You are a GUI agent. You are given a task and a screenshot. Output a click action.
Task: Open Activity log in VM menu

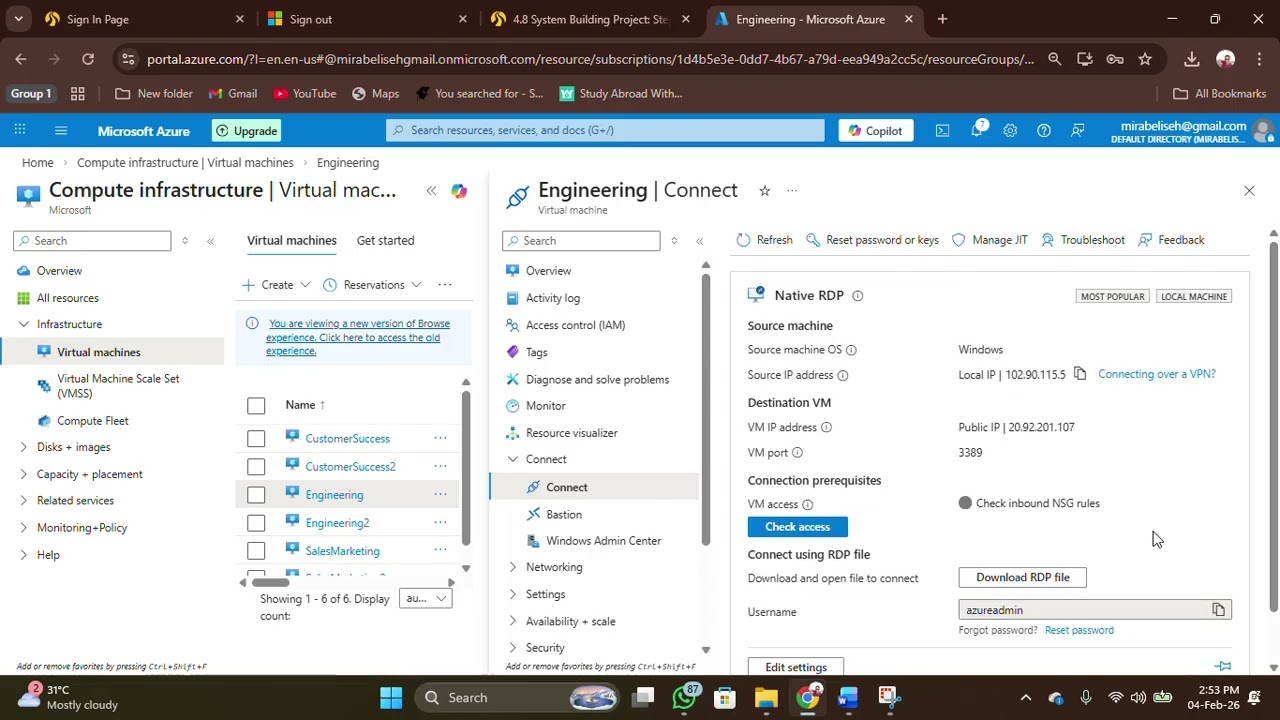[x=552, y=298]
